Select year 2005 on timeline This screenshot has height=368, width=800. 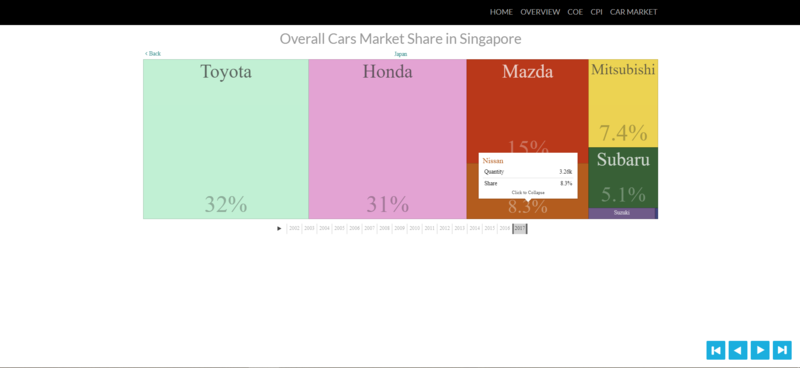pos(339,228)
